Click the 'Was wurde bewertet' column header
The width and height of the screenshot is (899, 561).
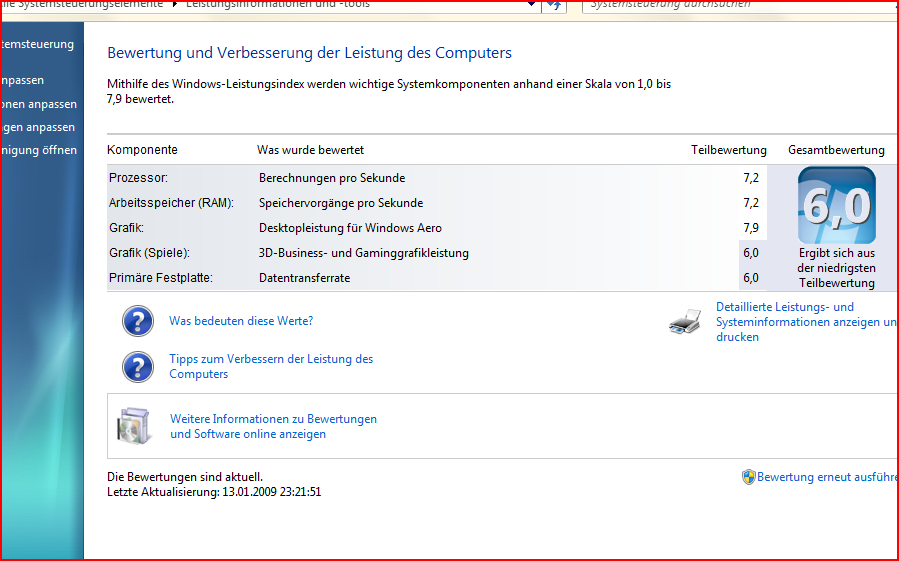(x=310, y=150)
